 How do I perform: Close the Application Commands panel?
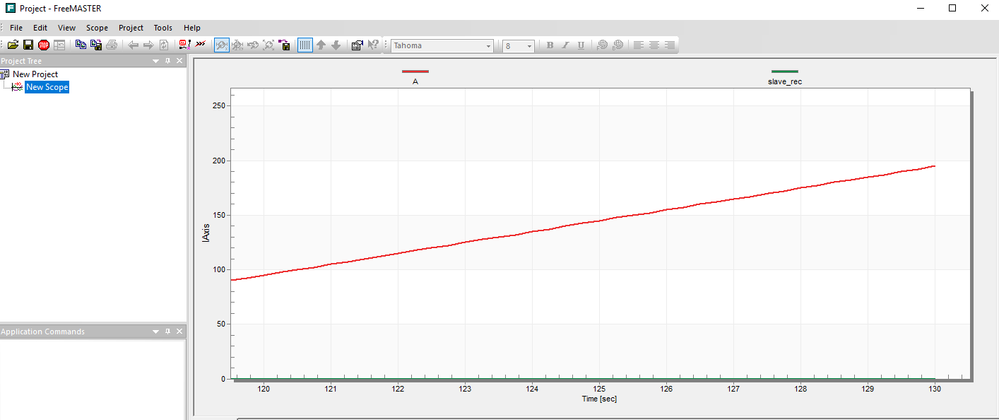click(179, 332)
